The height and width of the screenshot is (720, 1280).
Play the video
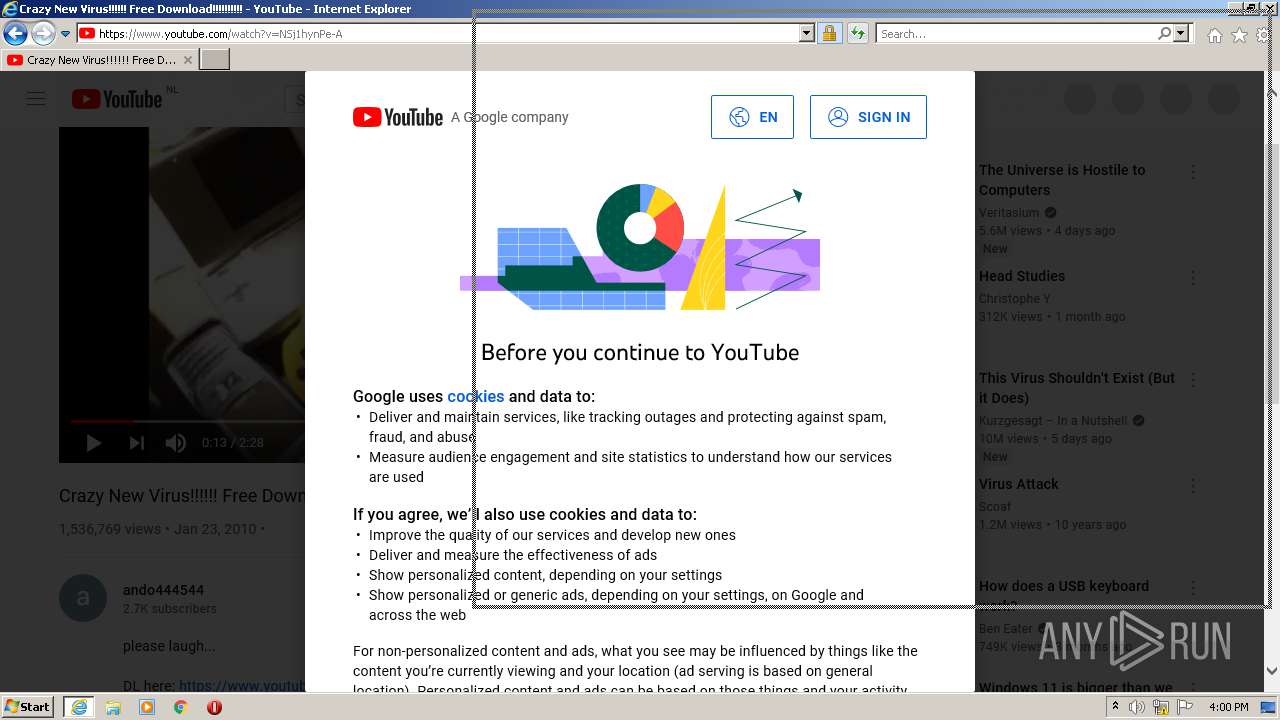pos(93,443)
